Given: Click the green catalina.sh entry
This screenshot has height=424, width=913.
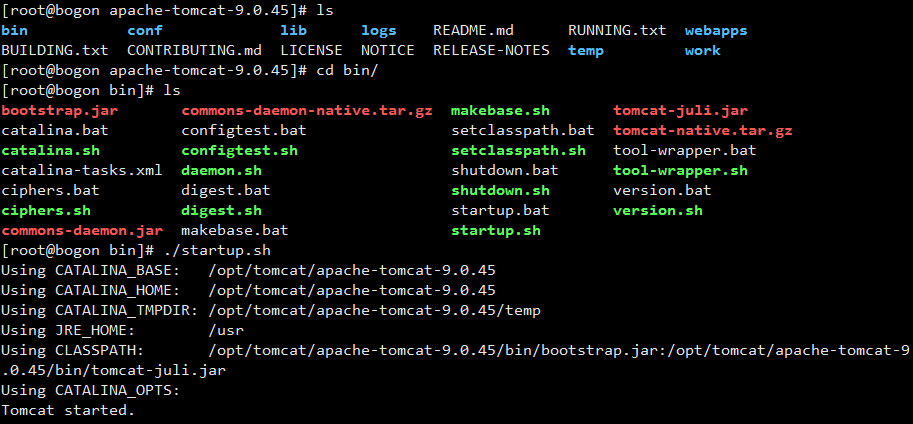Looking at the screenshot, I should click(51, 150).
